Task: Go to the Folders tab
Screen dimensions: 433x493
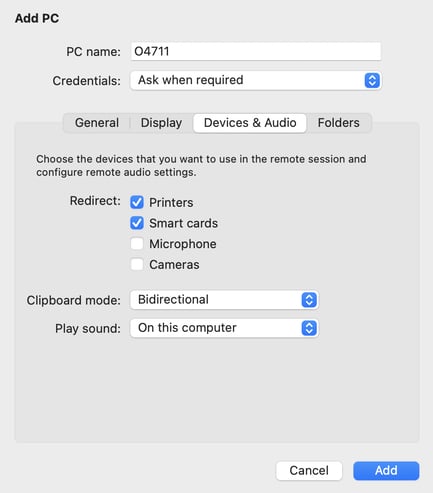Action: (338, 123)
